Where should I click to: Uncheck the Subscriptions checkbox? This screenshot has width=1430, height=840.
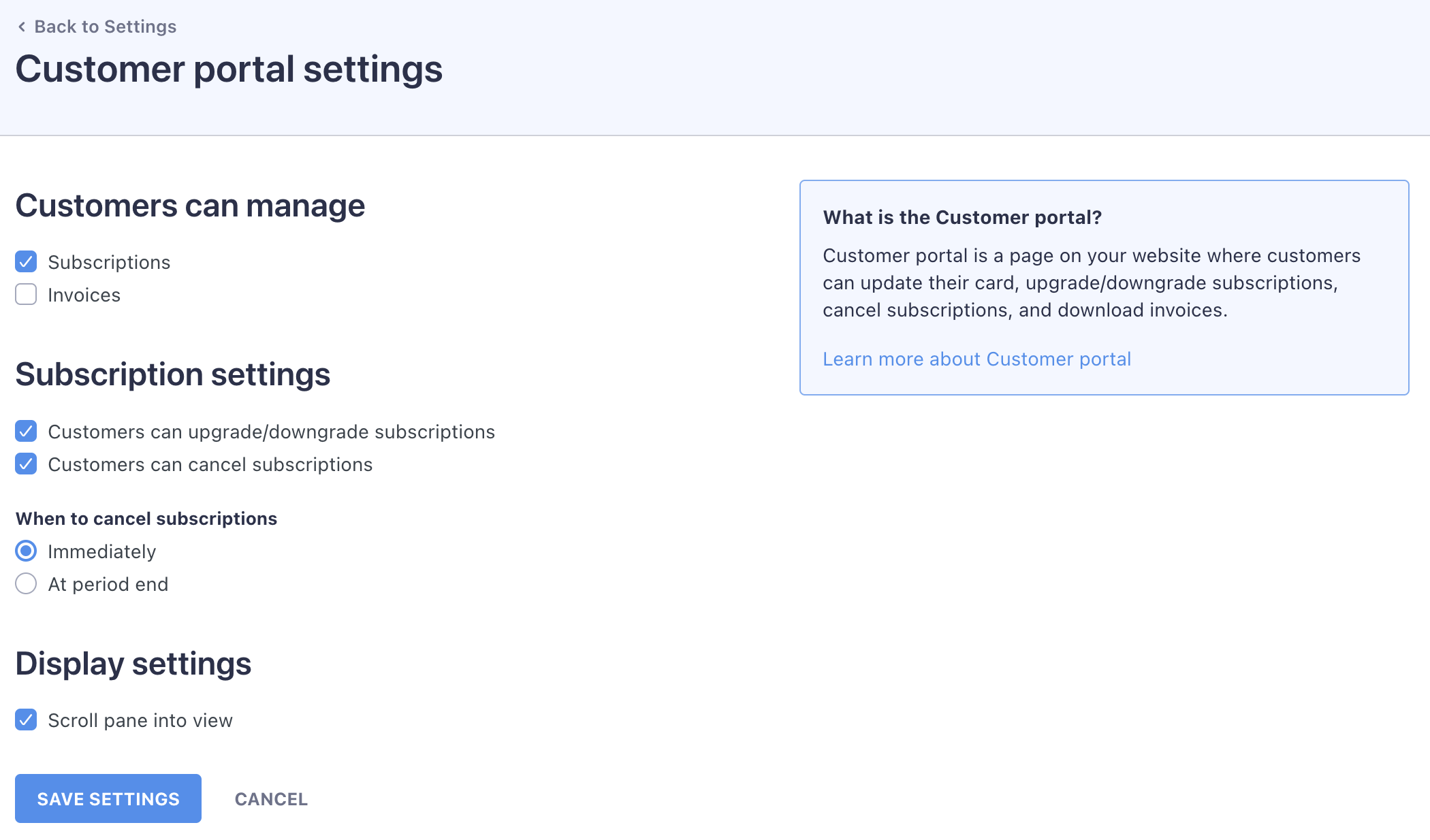pyautogui.click(x=26, y=261)
